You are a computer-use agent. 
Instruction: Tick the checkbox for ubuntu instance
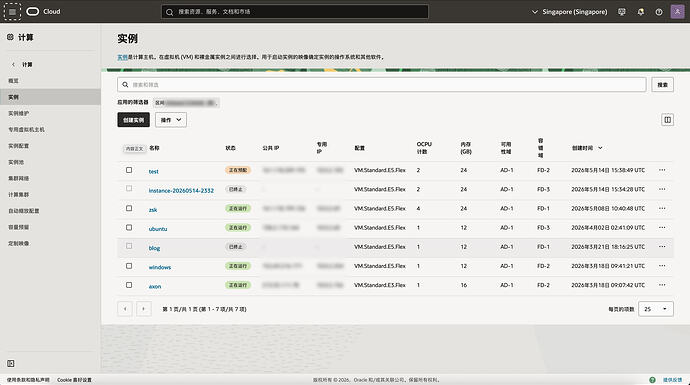point(129,227)
